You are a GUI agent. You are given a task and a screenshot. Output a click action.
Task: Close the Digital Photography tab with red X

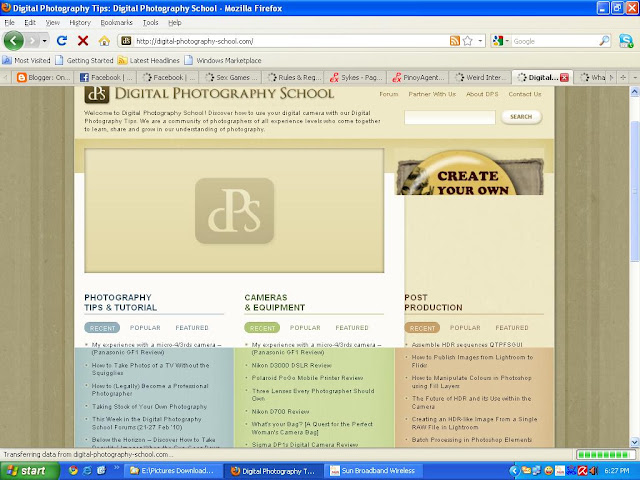click(x=564, y=78)
